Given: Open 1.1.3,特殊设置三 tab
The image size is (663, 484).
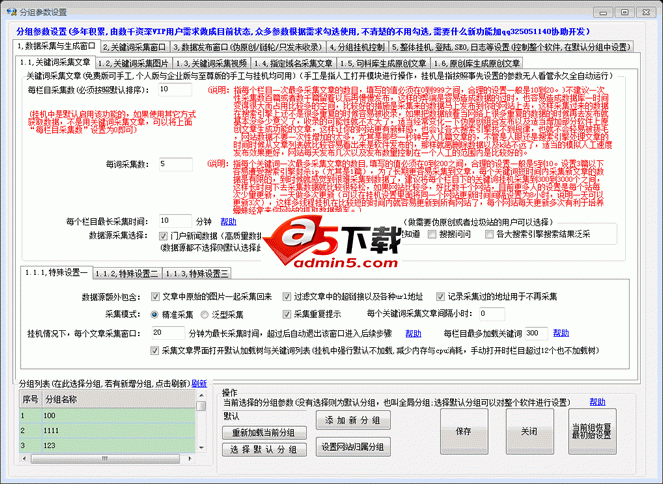Looking at the screenshot, I should (197, 273).
